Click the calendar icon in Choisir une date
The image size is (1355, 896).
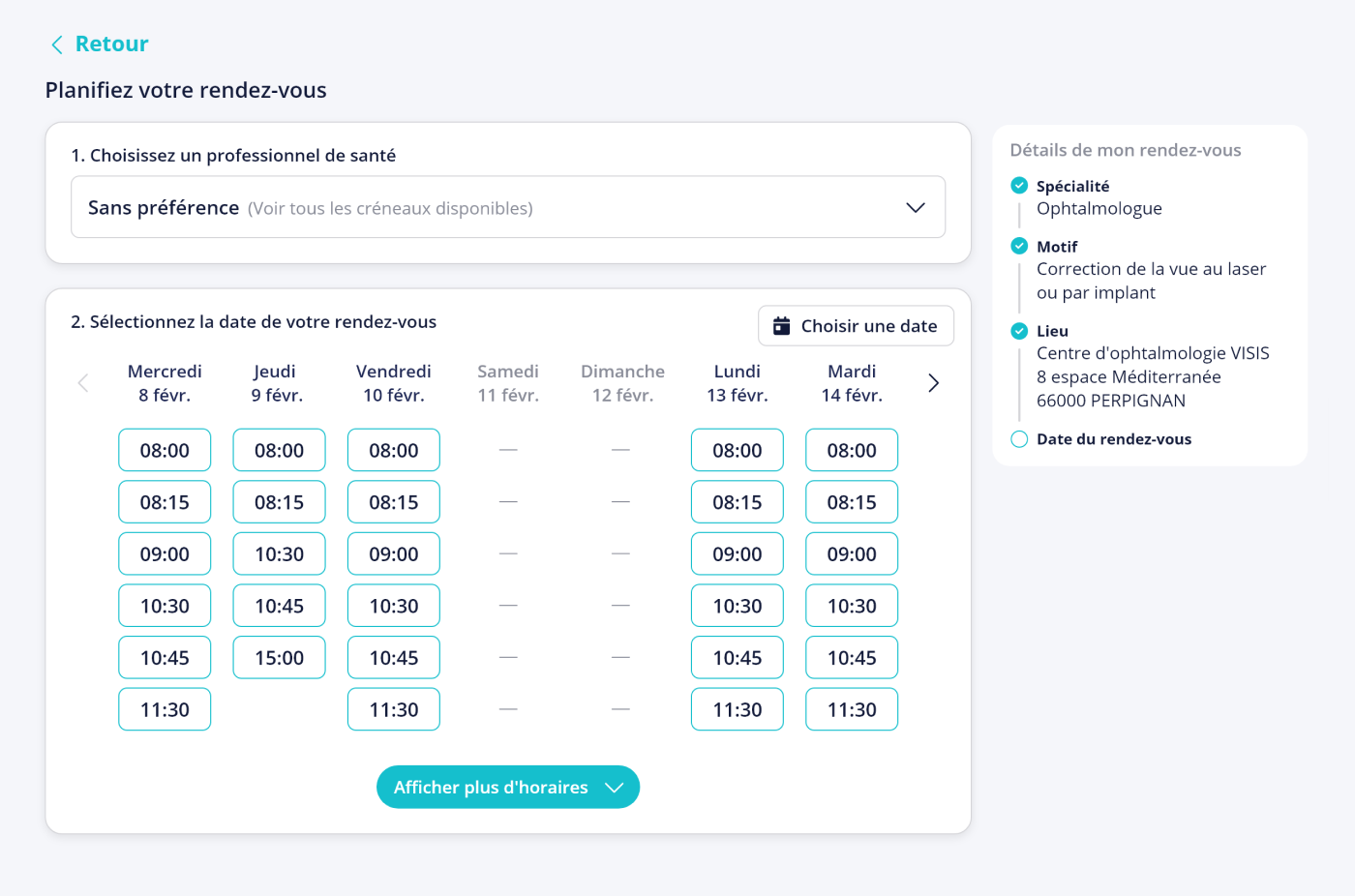pos(782,326)
